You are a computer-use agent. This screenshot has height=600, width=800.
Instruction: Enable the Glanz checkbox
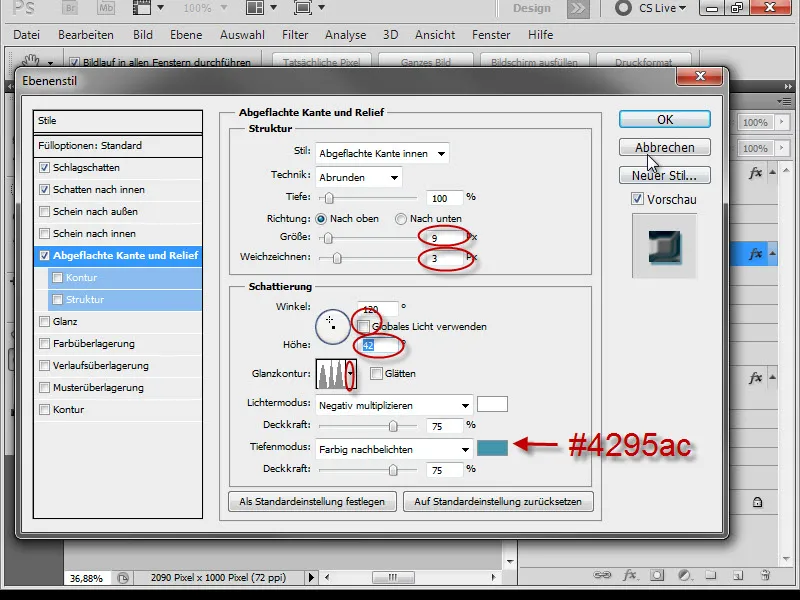click(x=44, y=321)
